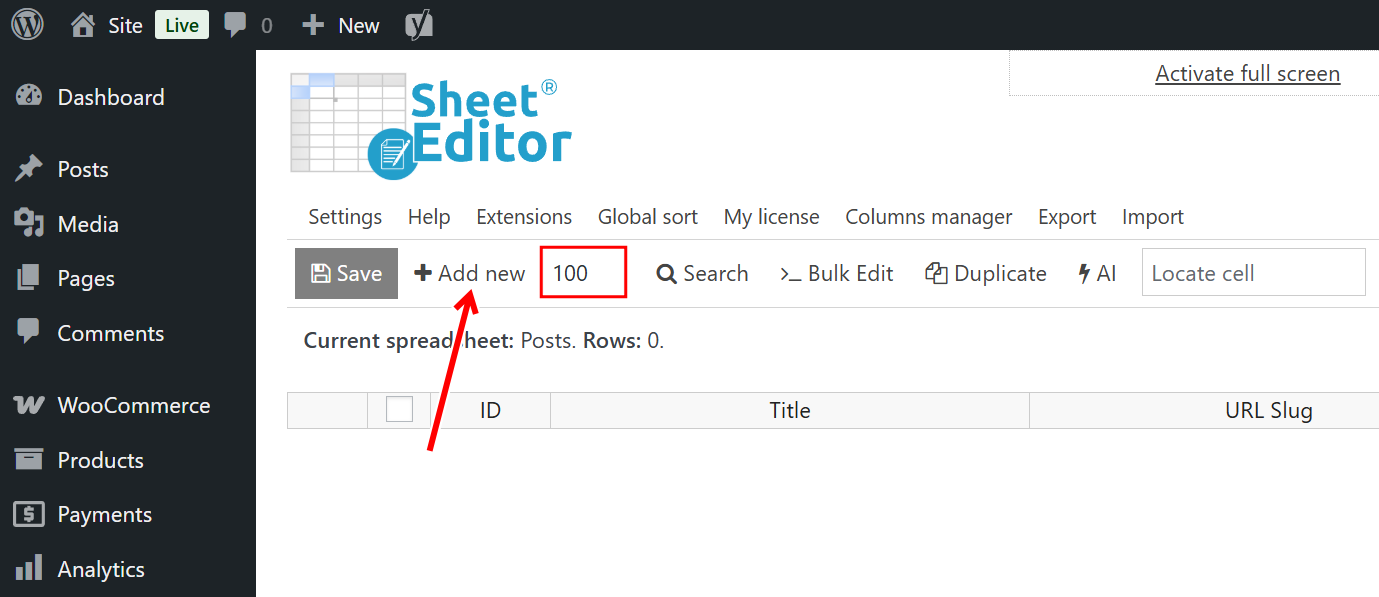Screen dimensions: 1379x597
Task: Click the plus icon next to New
Action: (313, 25)
